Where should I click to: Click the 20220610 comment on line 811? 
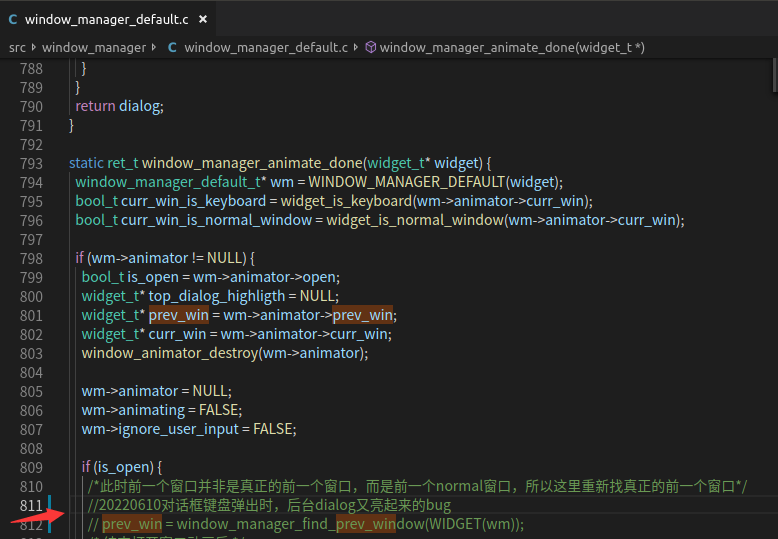pyautogui.click(x=269, y=505)
